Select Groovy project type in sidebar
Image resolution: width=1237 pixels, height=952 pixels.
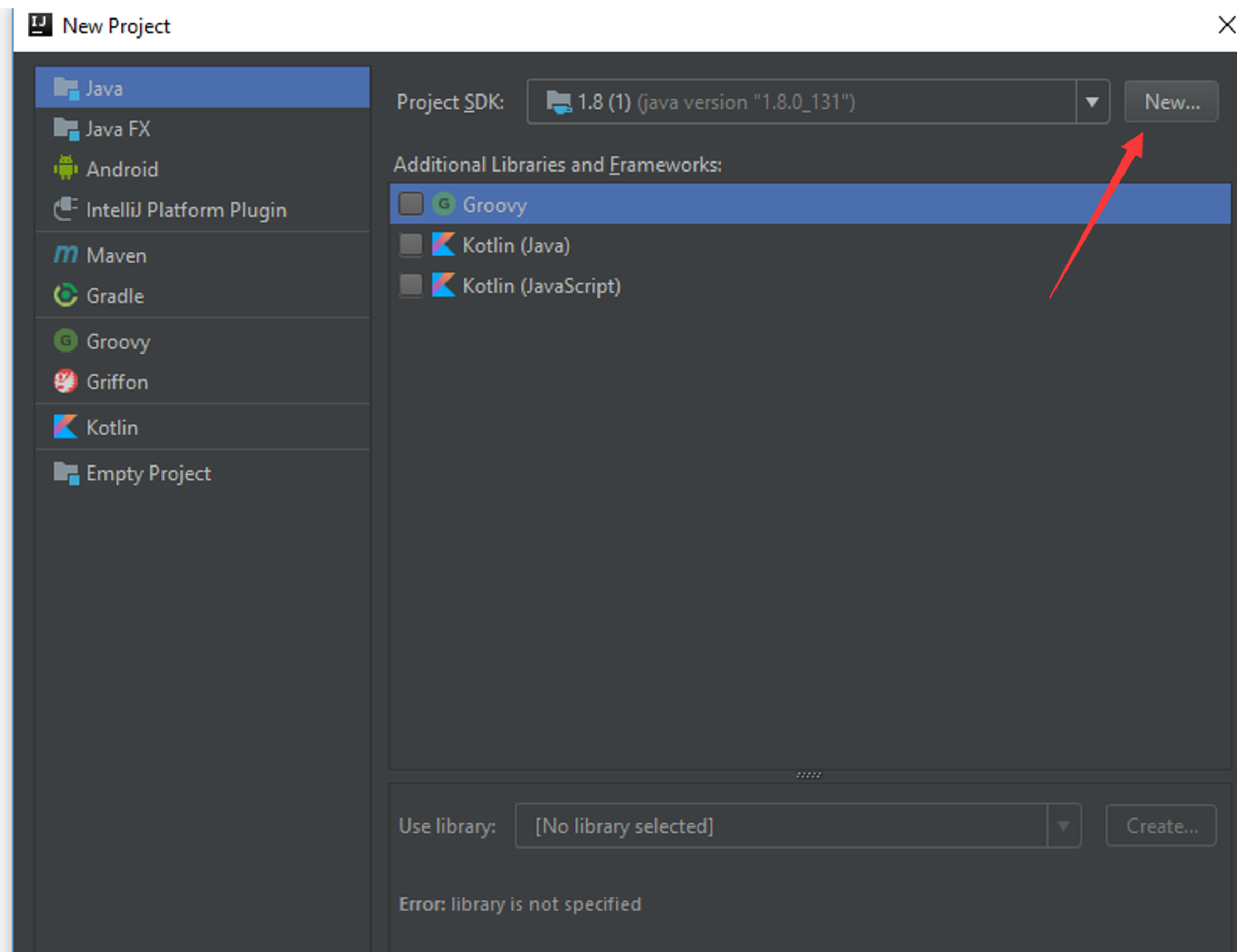point(203,341)
